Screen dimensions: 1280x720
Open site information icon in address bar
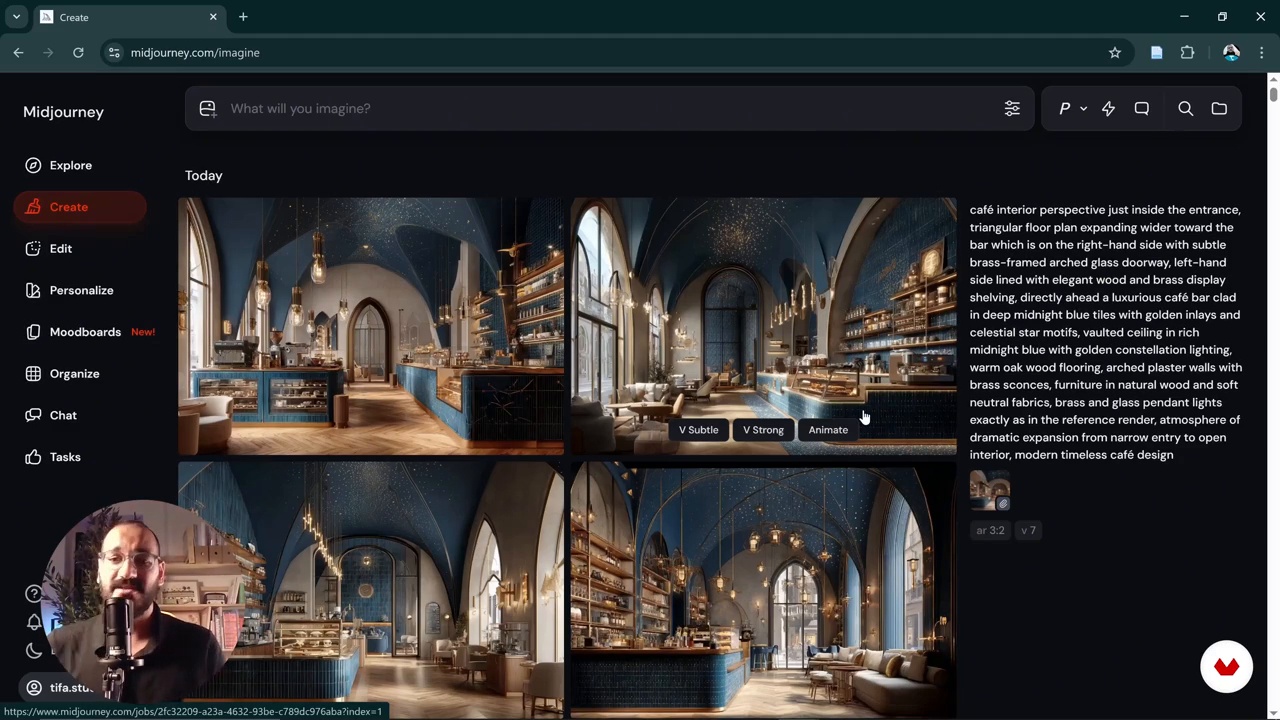point(114,53)
